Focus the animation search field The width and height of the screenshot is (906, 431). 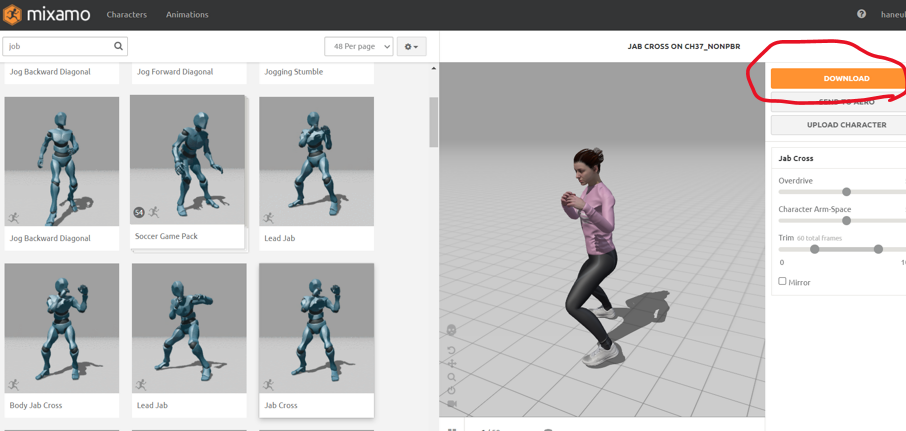point(65,46)
